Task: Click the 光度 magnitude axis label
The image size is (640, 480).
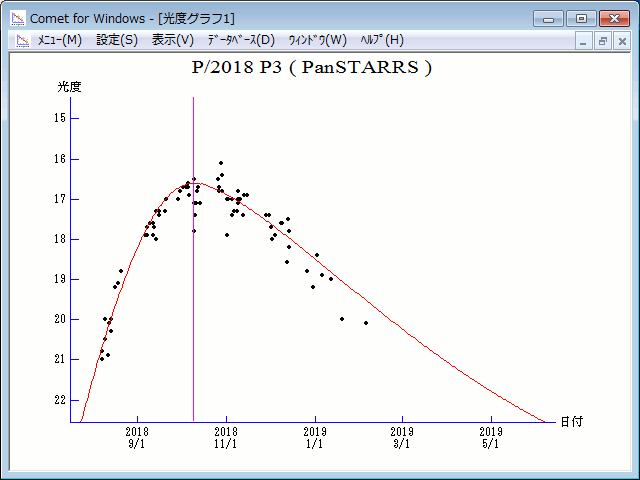Action: click(x=69, y=87)
